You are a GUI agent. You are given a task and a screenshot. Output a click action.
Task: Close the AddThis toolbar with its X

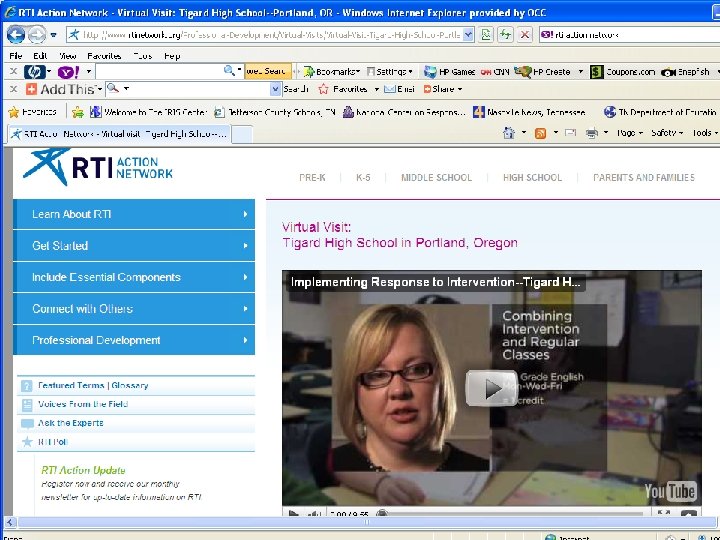click(14, 89)
